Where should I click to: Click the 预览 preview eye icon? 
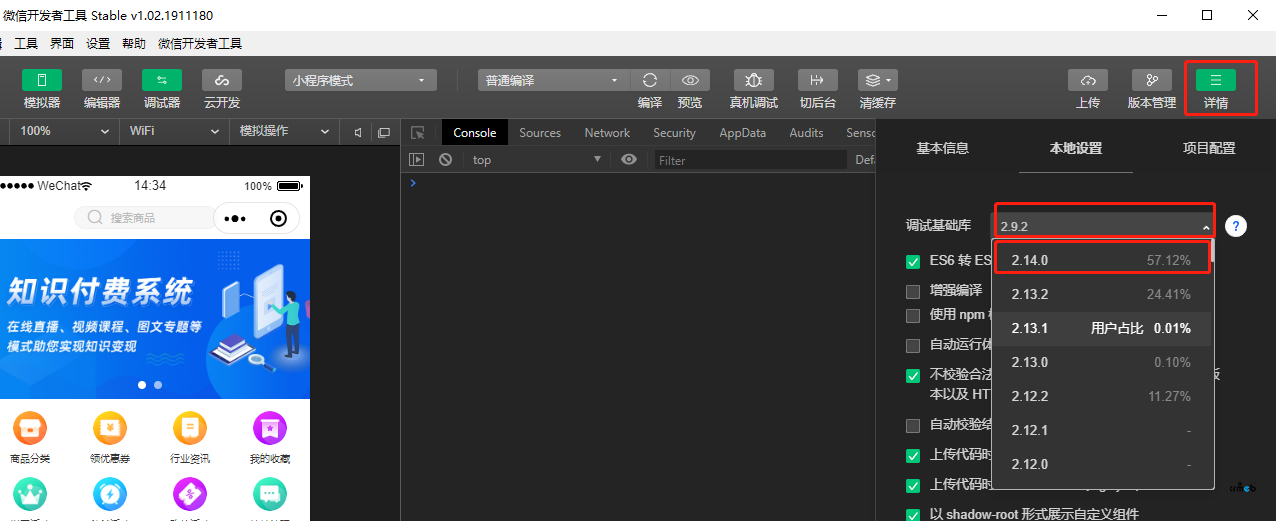click(690, 80)
